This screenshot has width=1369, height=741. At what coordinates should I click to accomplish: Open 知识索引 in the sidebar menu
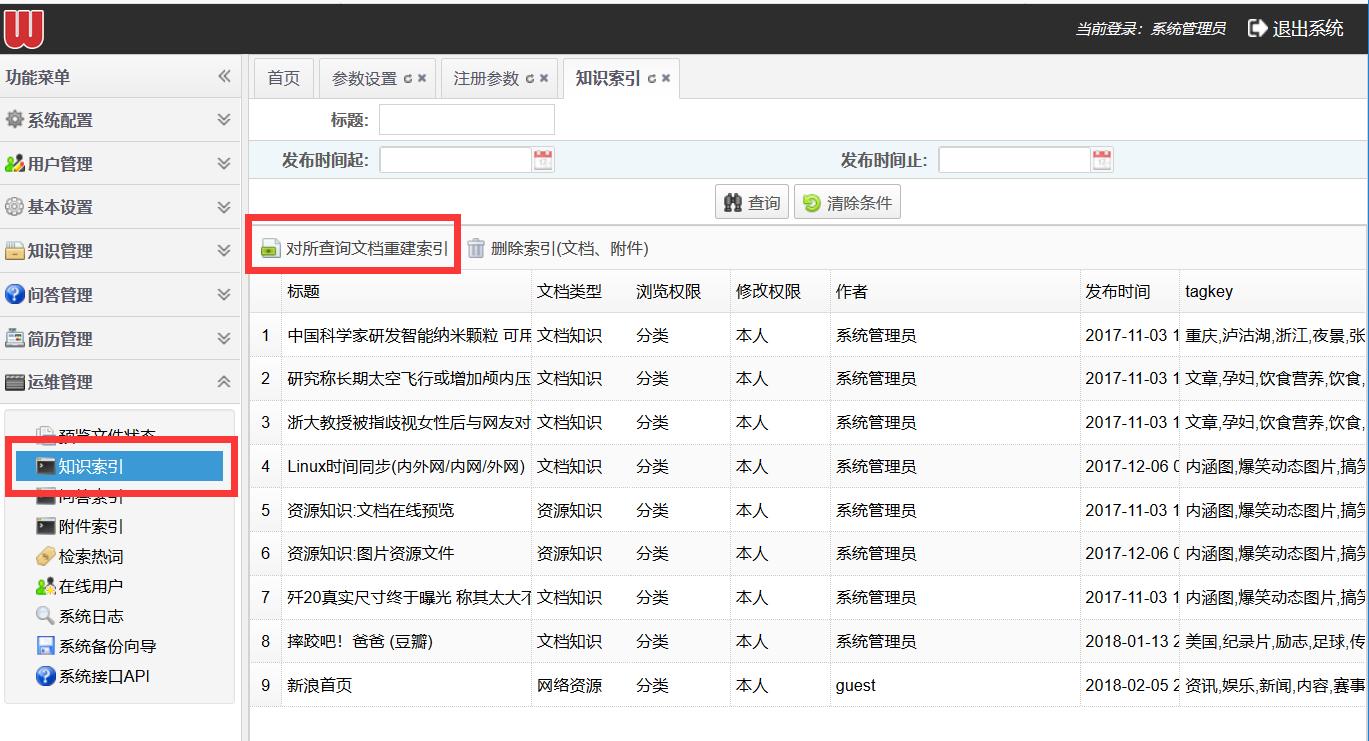pos(119,466)
